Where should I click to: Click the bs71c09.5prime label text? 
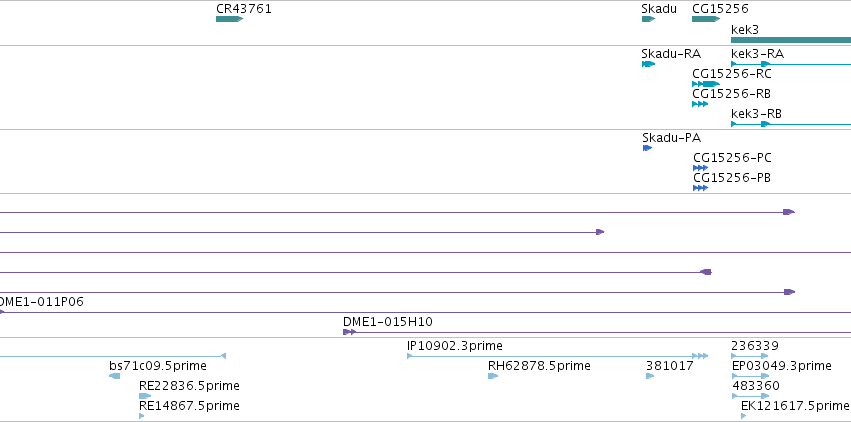click(x=158, y=366)
